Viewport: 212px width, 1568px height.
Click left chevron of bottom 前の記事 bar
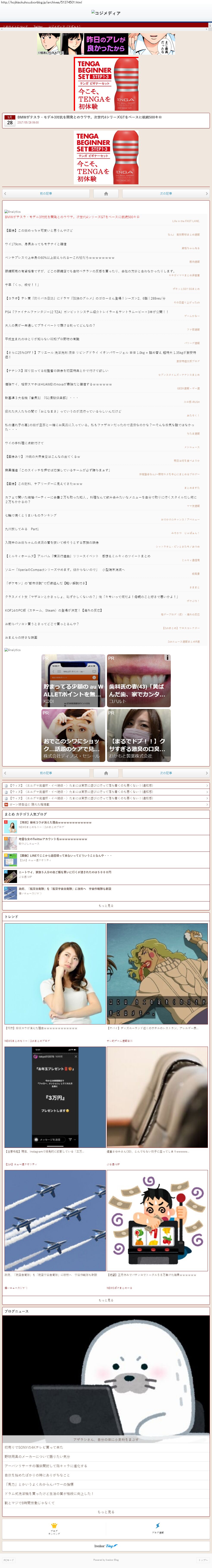[x=5, y=773]
